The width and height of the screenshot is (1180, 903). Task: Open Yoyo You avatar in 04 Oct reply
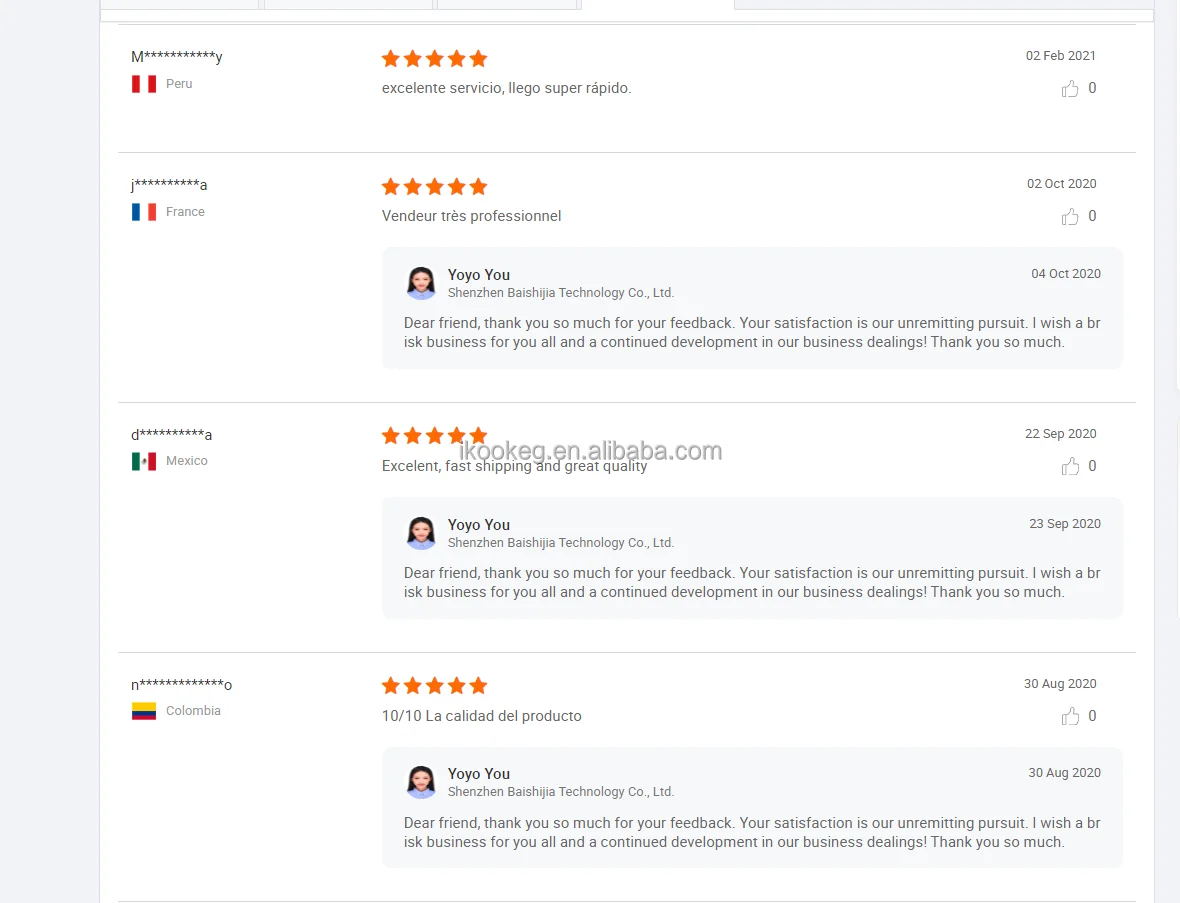tap(421, 283)
